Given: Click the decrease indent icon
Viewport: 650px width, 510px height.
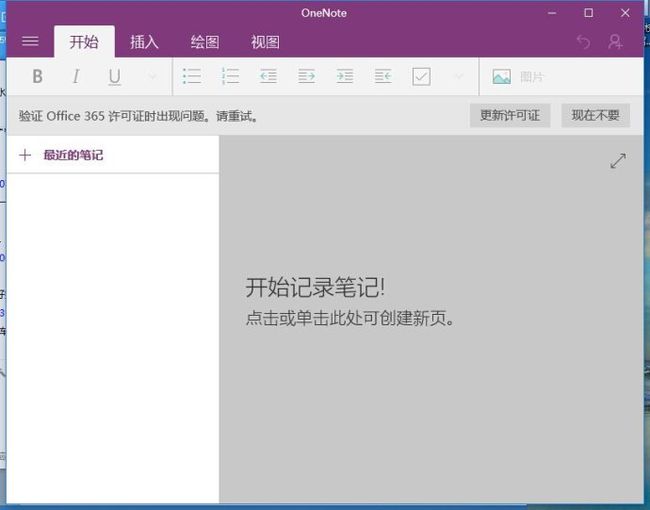Looking at the screenshot, I should coord(268,76).
